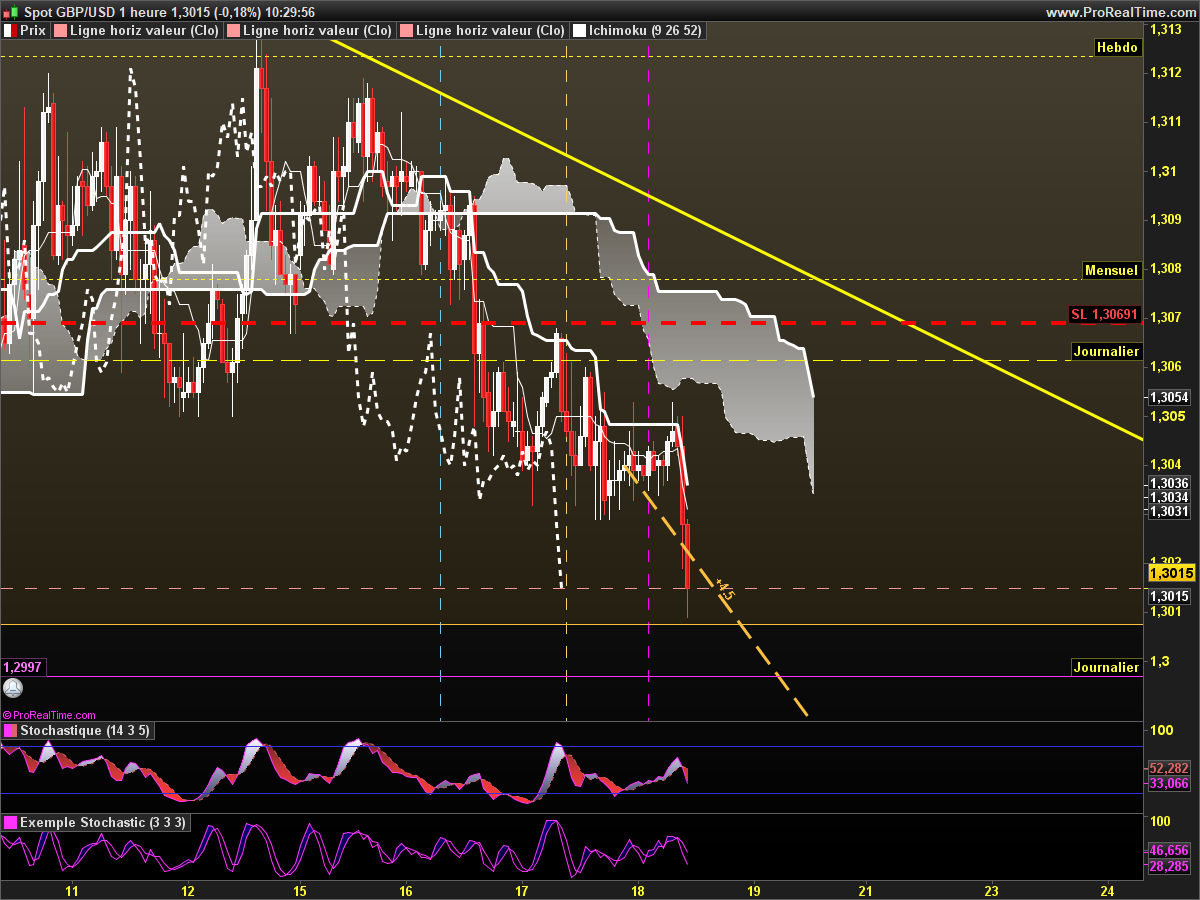Screen dimensions: 1200x900
Task: Click date 19 on the time axis
Action: (x=753, y=889)
